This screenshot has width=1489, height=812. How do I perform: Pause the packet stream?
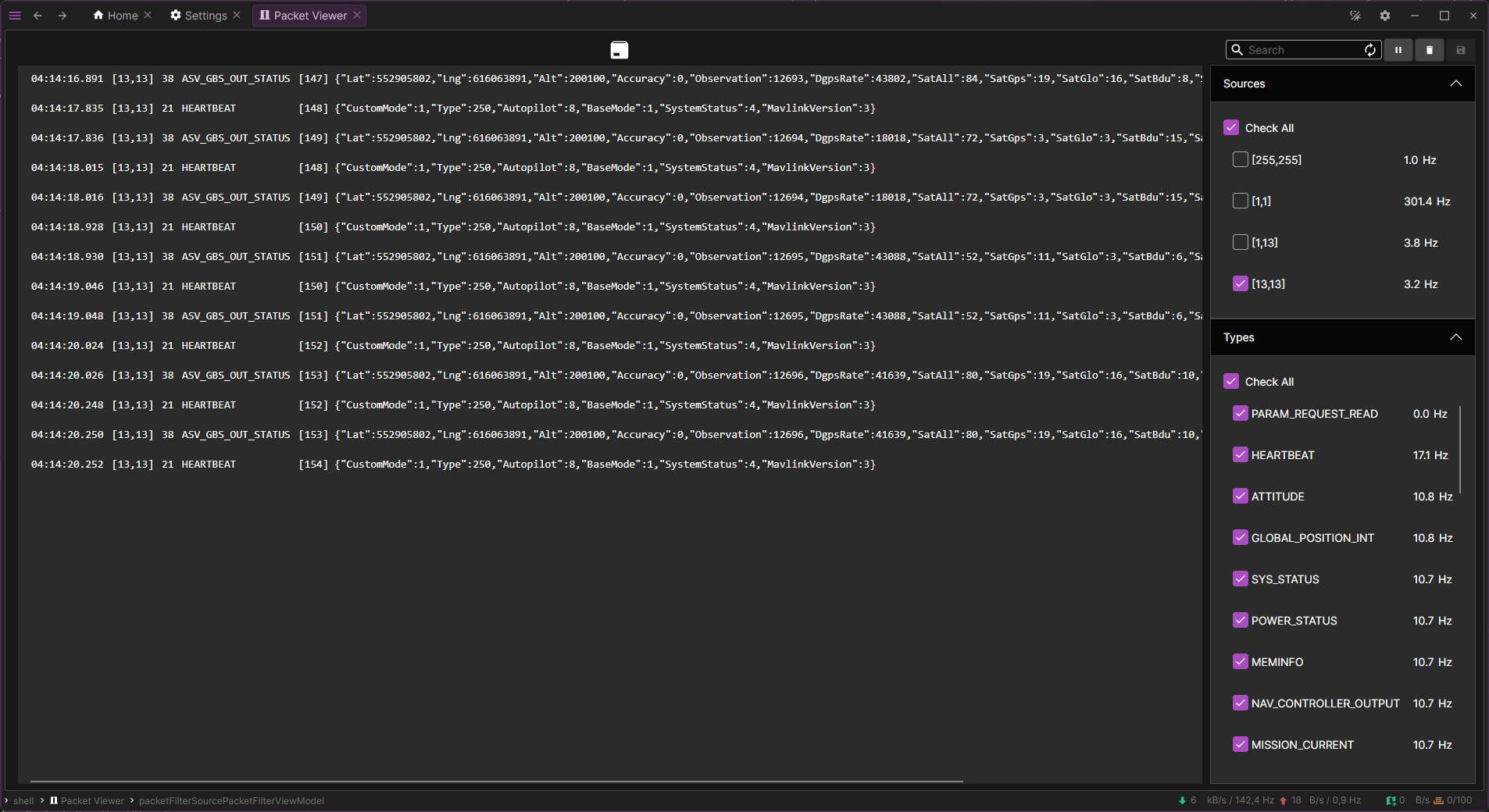(1398, 50)
